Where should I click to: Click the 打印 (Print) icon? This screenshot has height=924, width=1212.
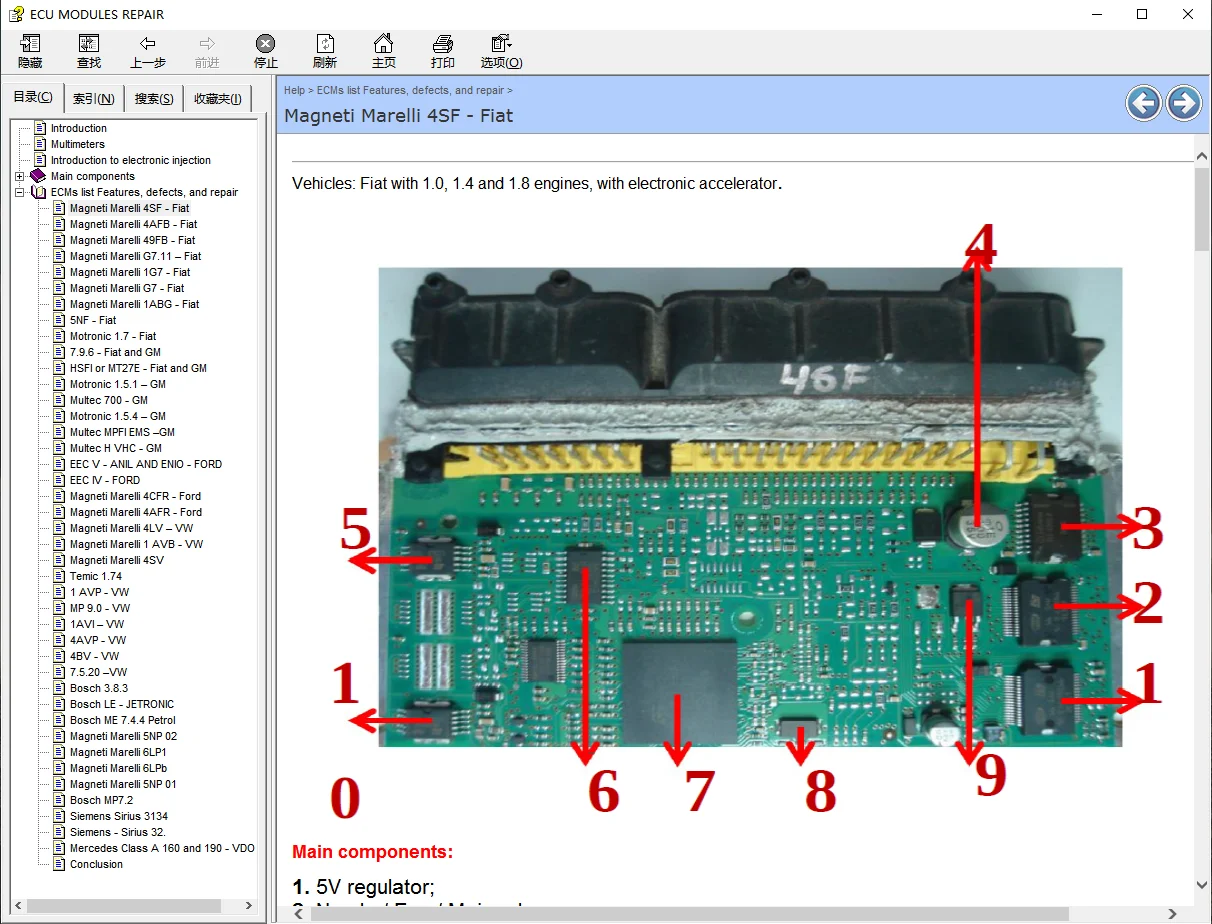point(443,50)
